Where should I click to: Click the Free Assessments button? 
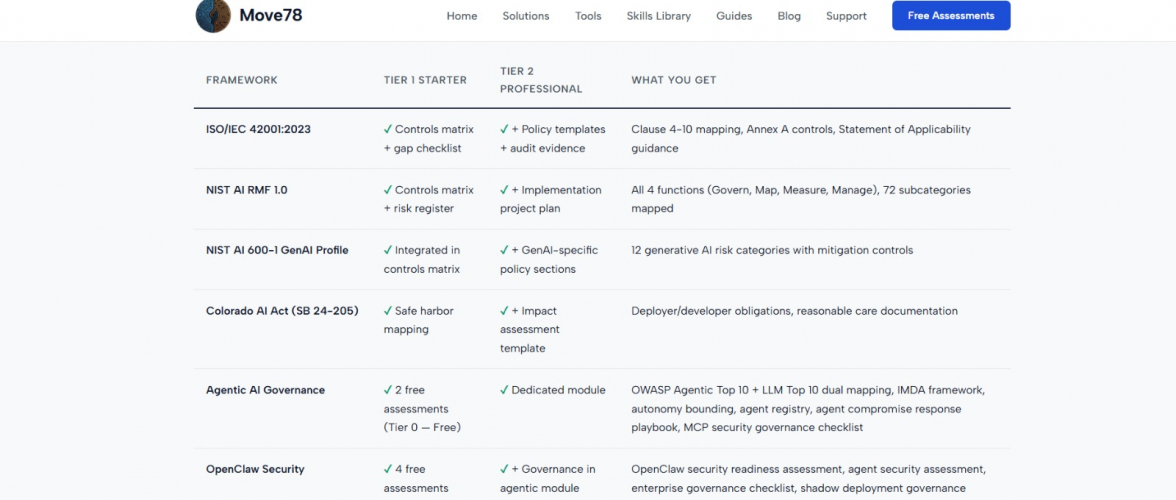coord(951,16)
